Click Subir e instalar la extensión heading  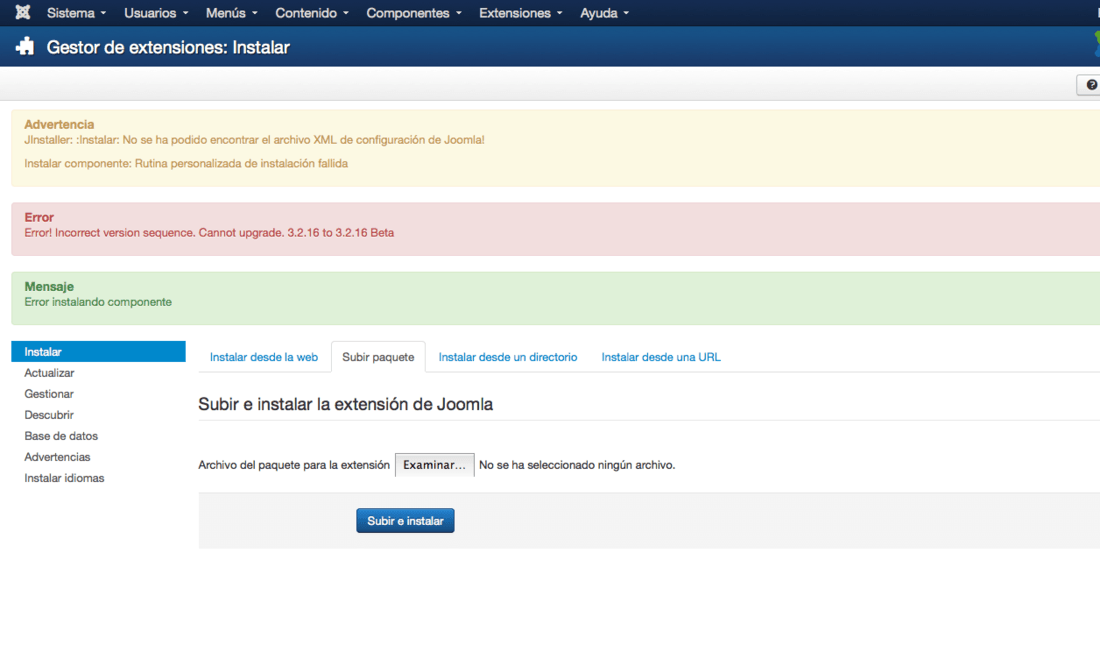(x=346, y=404)
